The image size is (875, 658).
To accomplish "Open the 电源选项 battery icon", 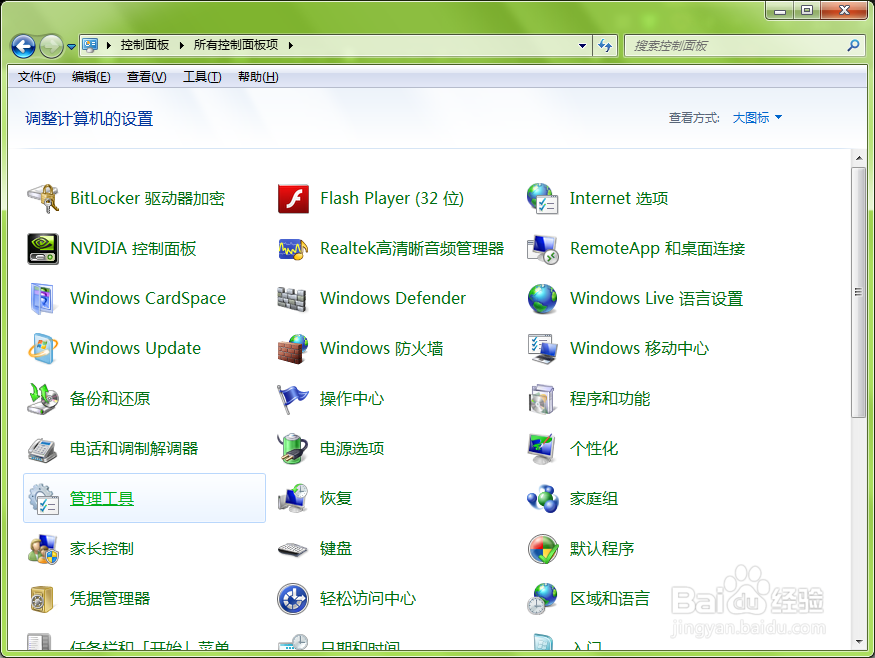I will coord(293,449).
